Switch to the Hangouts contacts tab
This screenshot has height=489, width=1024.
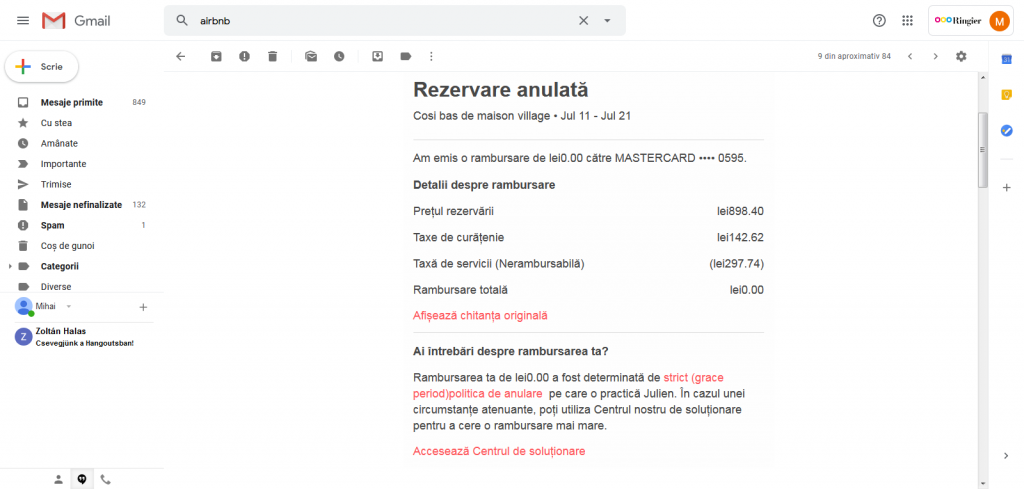[x=58, y=480]
